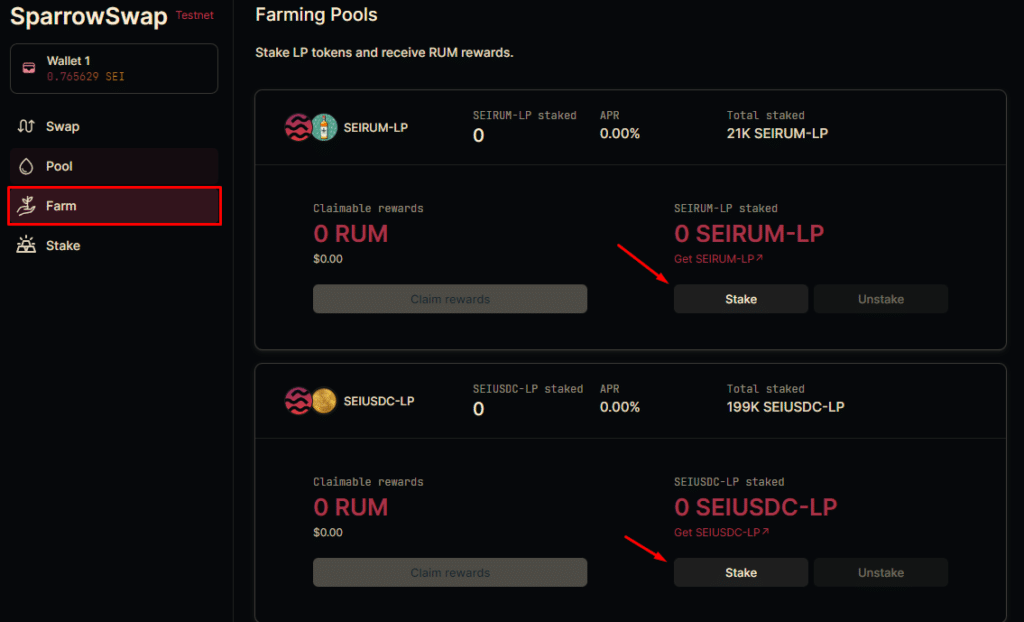Click Unstake in the SEIUSDC-LP pool
1024x622 pixels.
point(880,572)
